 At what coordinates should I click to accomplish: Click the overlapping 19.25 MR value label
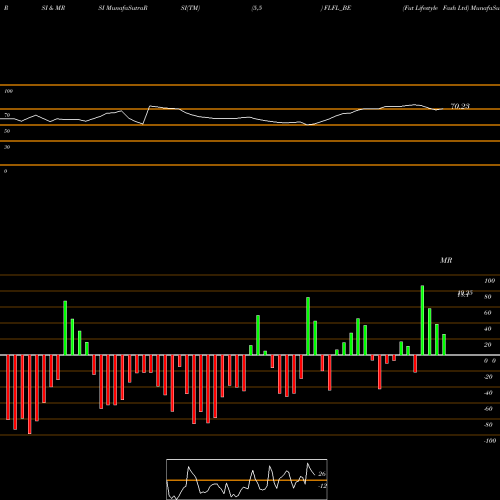[465, 294]
